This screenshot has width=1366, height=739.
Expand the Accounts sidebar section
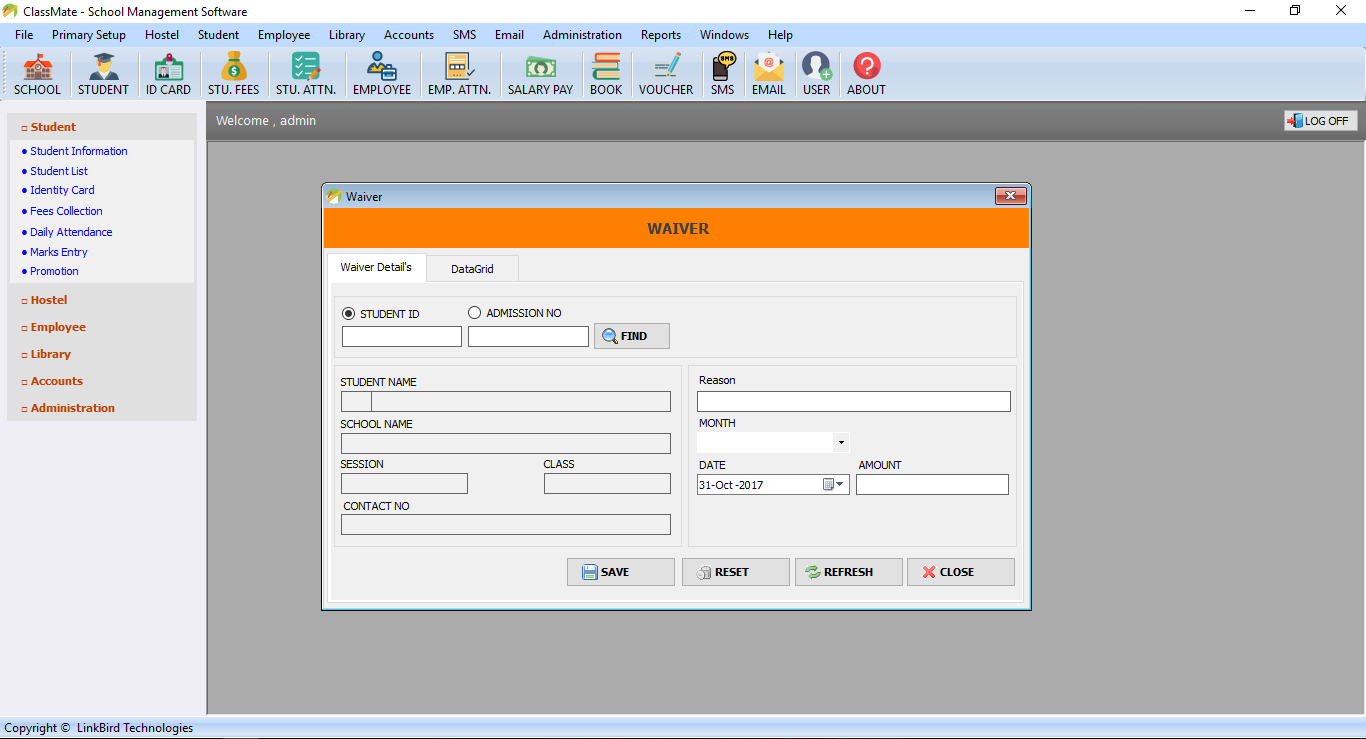pyautogui.click(x=58, y=380)
